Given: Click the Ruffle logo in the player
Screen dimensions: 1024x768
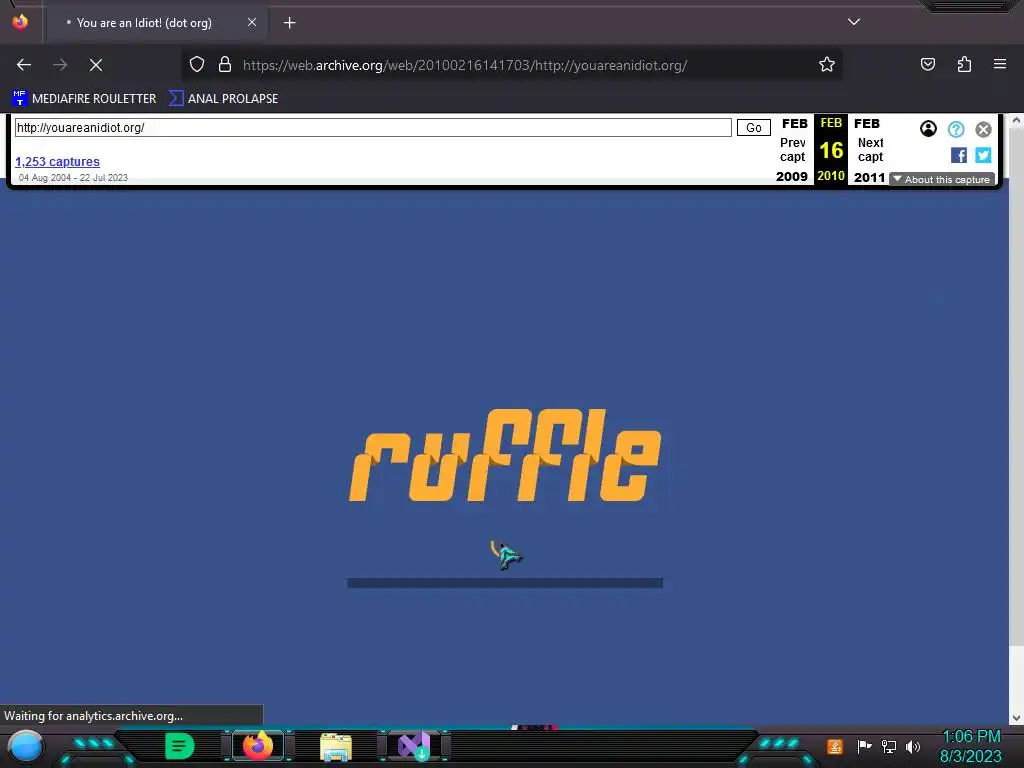Looking at the screenshot, I should coord(505,455).
